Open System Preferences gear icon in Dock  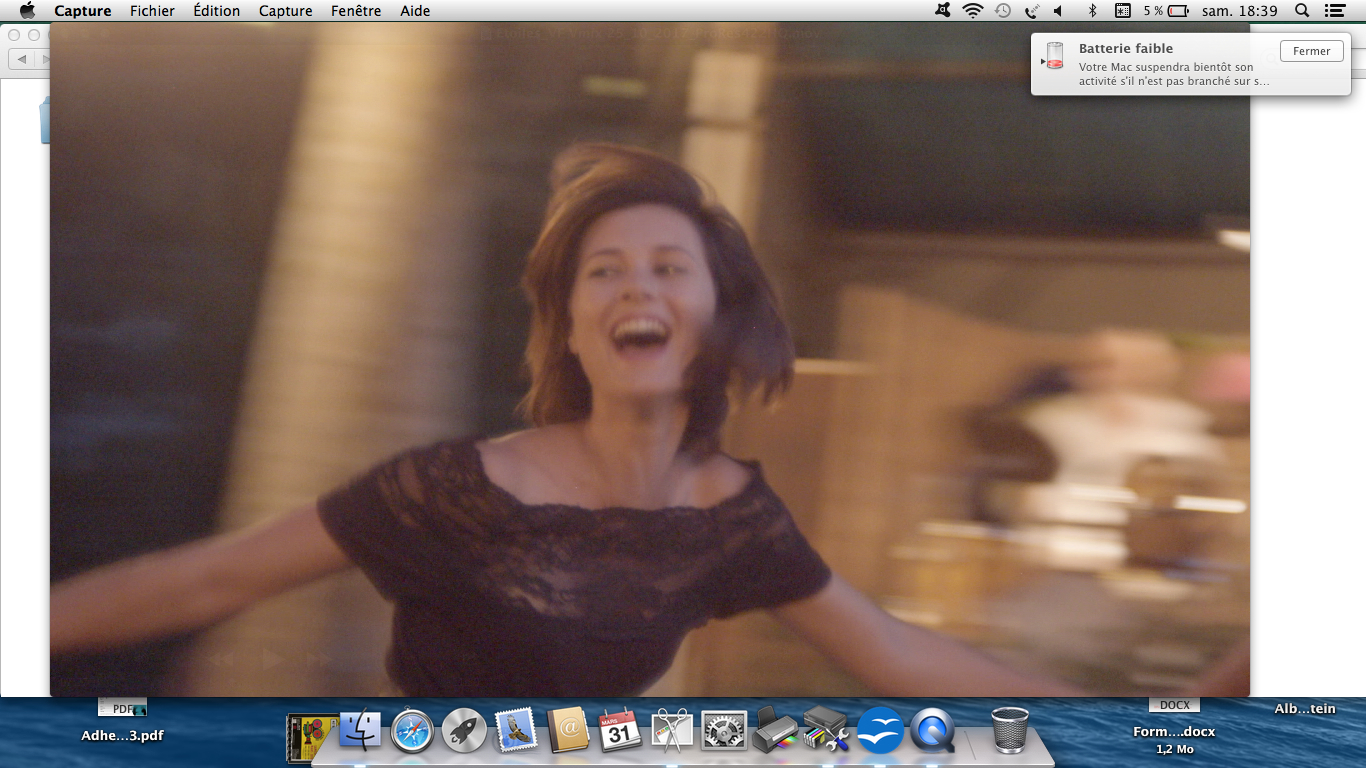pyautogui.click(x=724, y=731)
